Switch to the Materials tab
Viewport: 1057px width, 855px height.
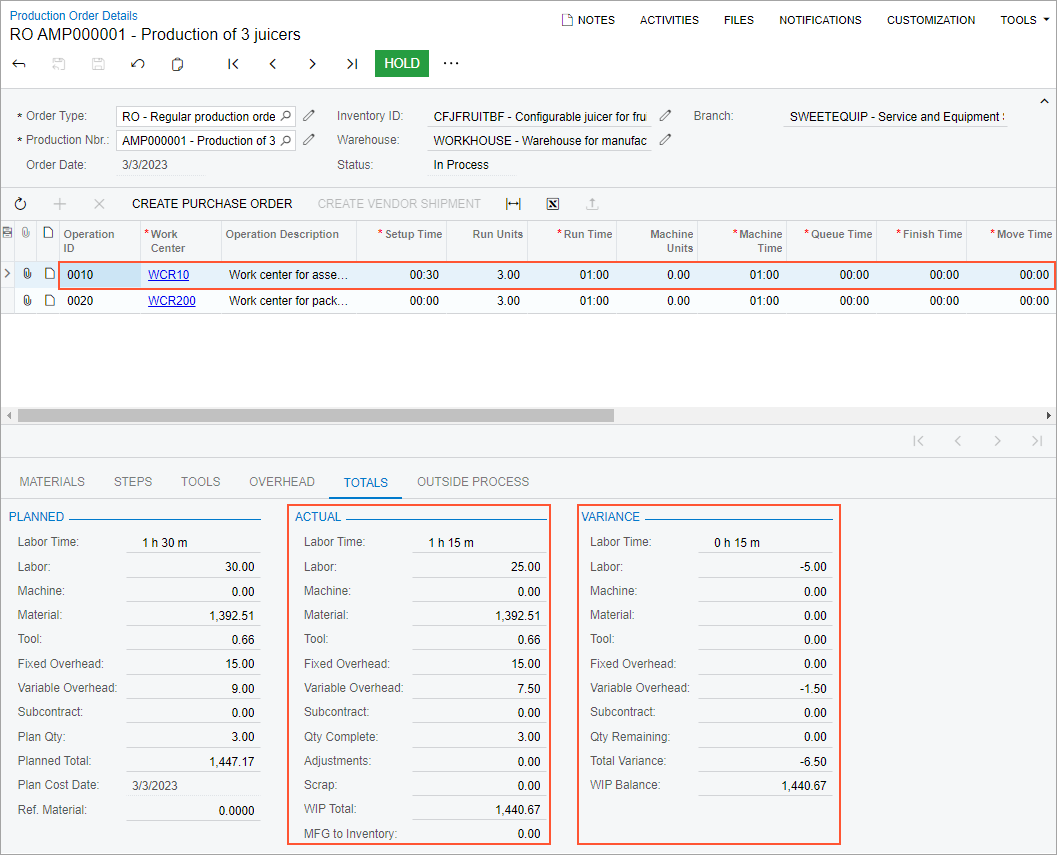click(52, 482)
